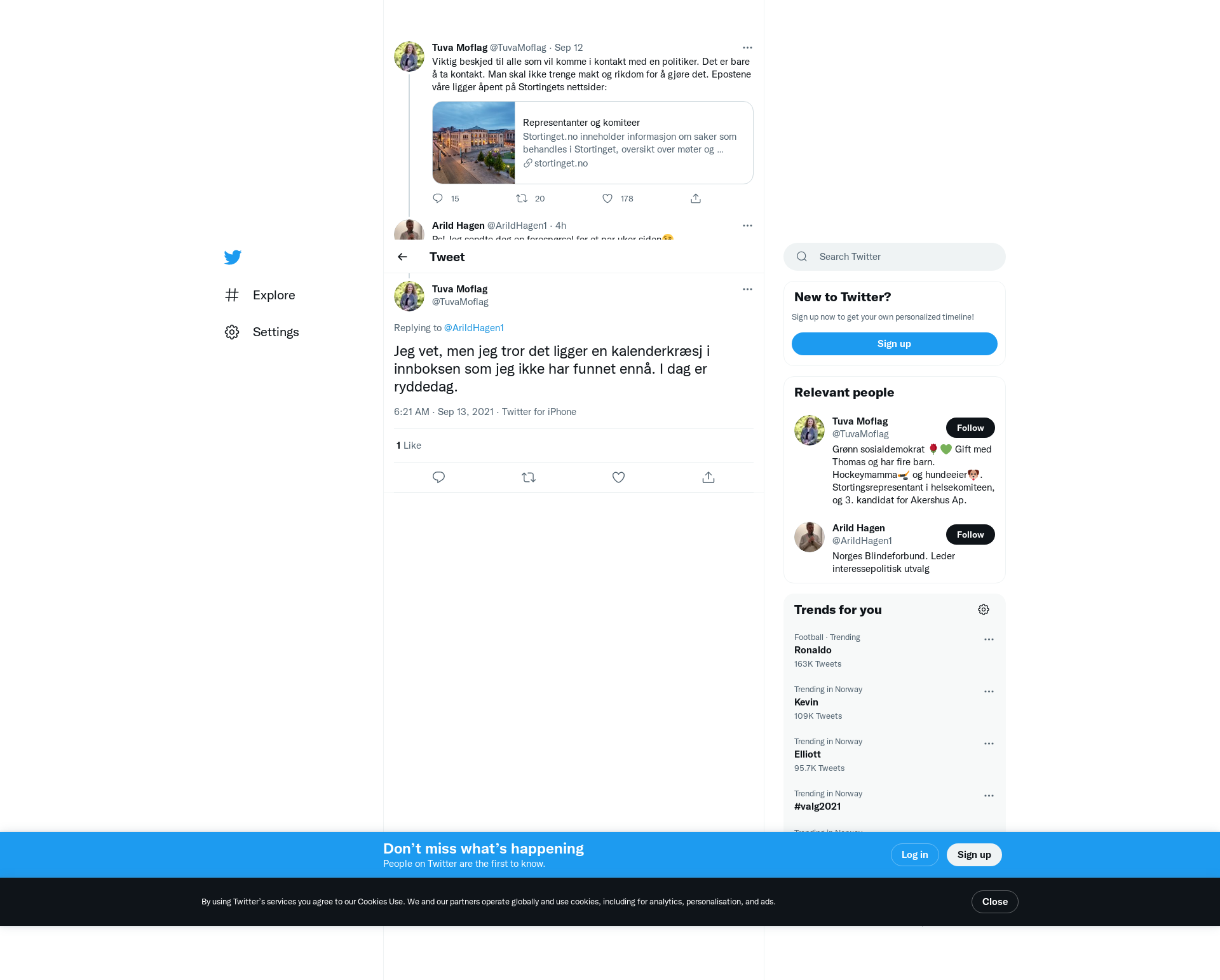The width and height of the screenshot is (1220, 980).
Task: Close the cookies notice
Action: [x=994, y=902]
